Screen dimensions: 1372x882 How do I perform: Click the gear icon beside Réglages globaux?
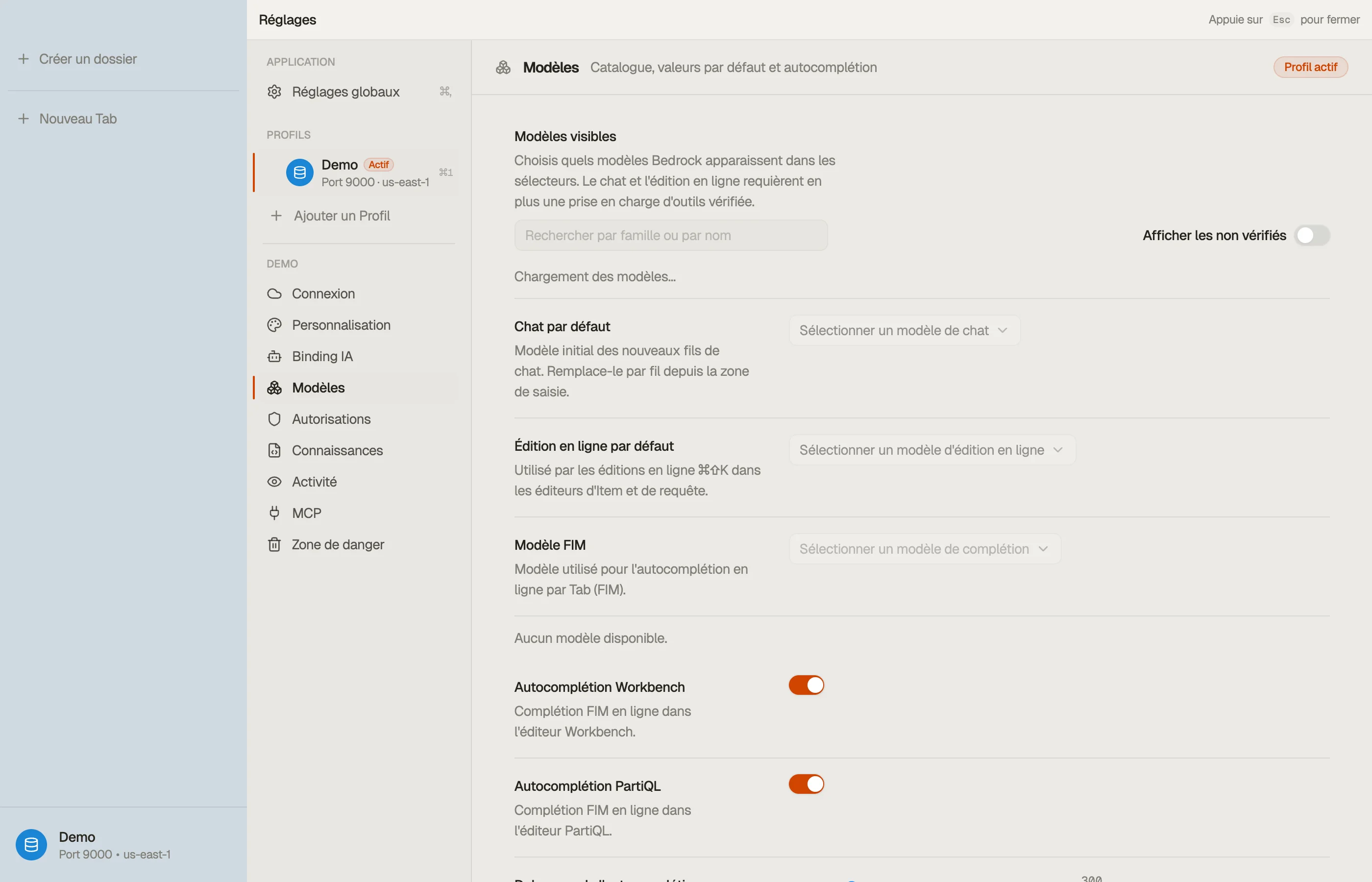pos(274,92)
